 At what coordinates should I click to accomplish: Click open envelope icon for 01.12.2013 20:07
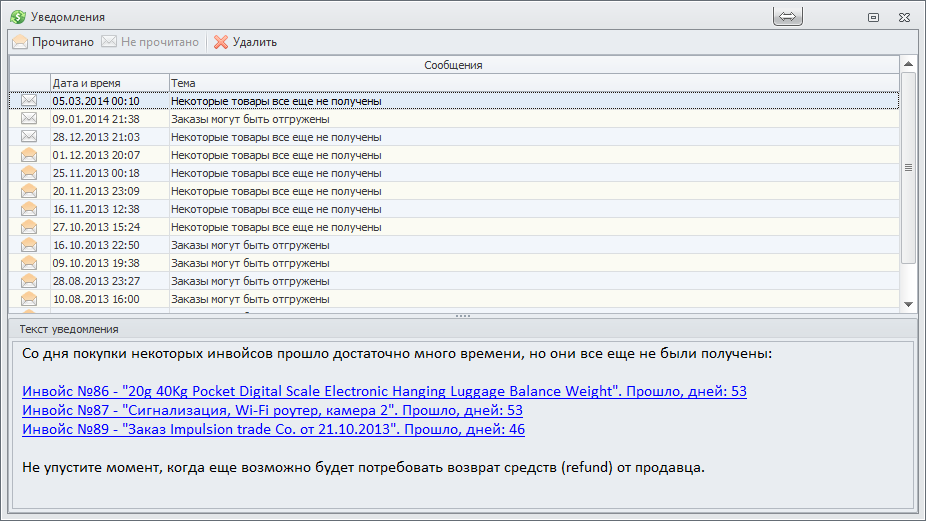click(x=29, y=155)
